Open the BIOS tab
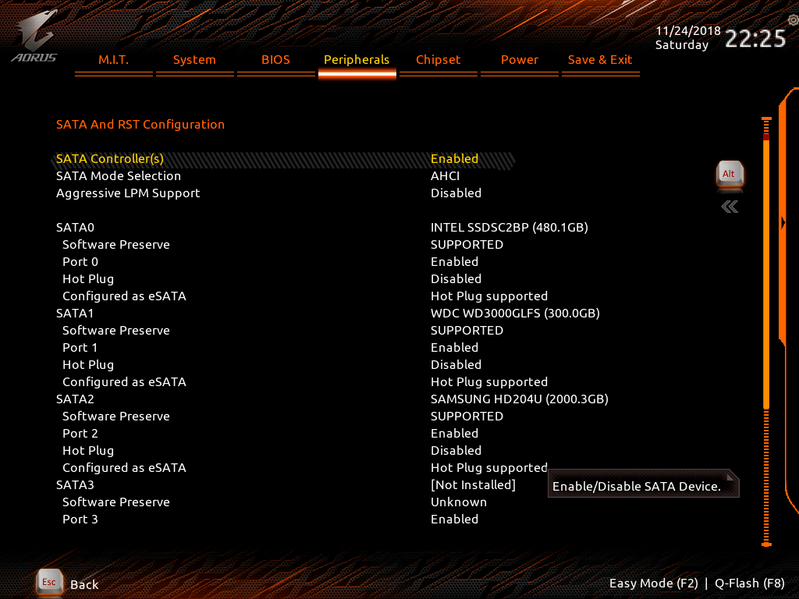 coord(276,60)
